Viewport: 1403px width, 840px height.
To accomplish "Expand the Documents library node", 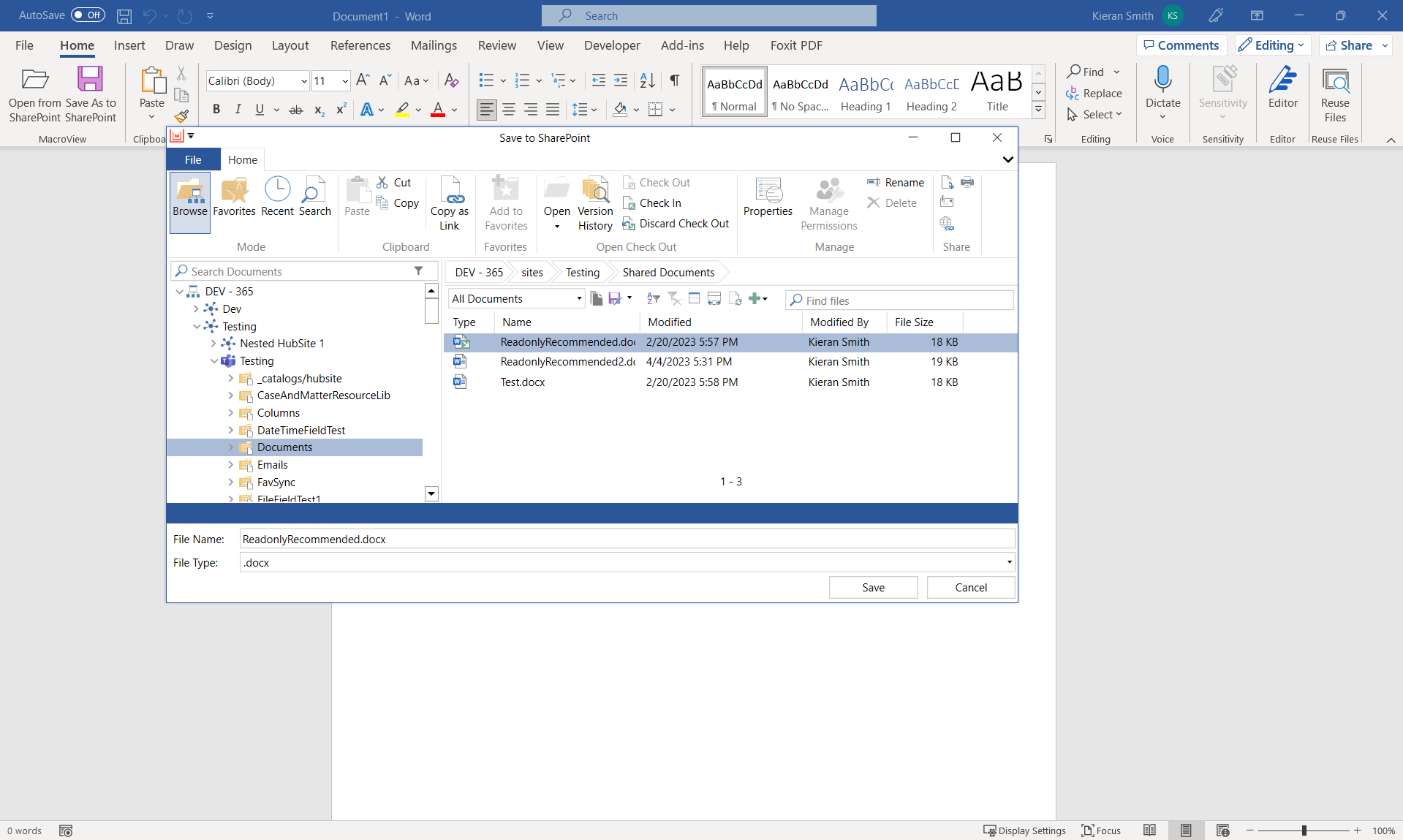I will pos(230,447).
